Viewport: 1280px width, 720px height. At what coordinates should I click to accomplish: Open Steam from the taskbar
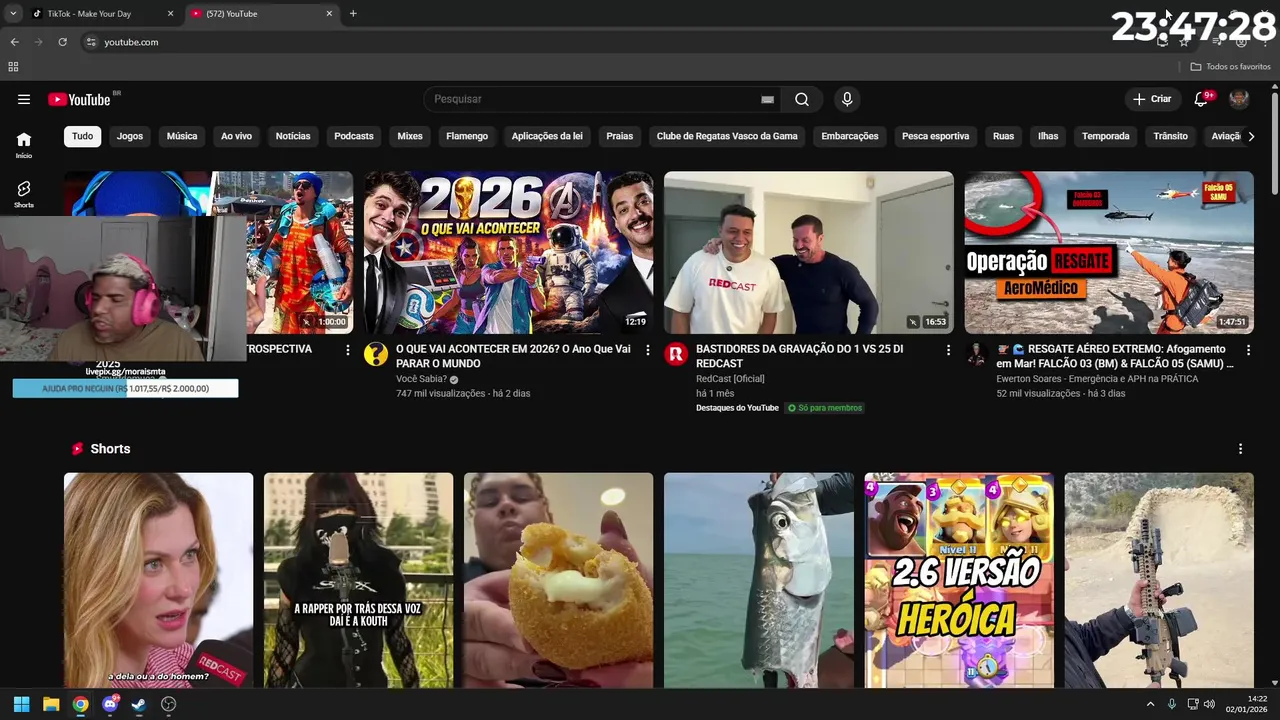pyautogui.click(x=139, y=704)
